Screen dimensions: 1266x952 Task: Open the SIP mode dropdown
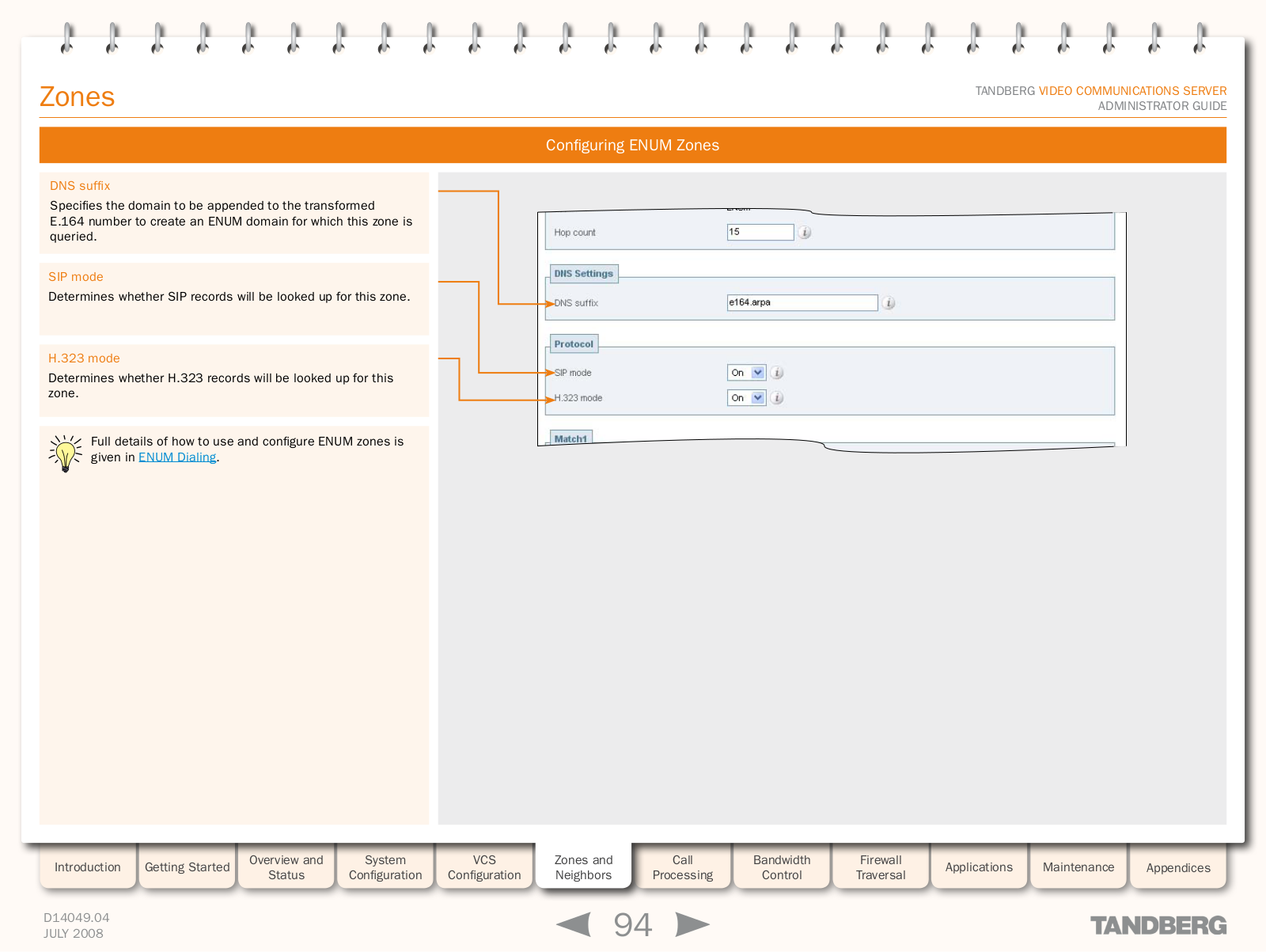[746, 373]
